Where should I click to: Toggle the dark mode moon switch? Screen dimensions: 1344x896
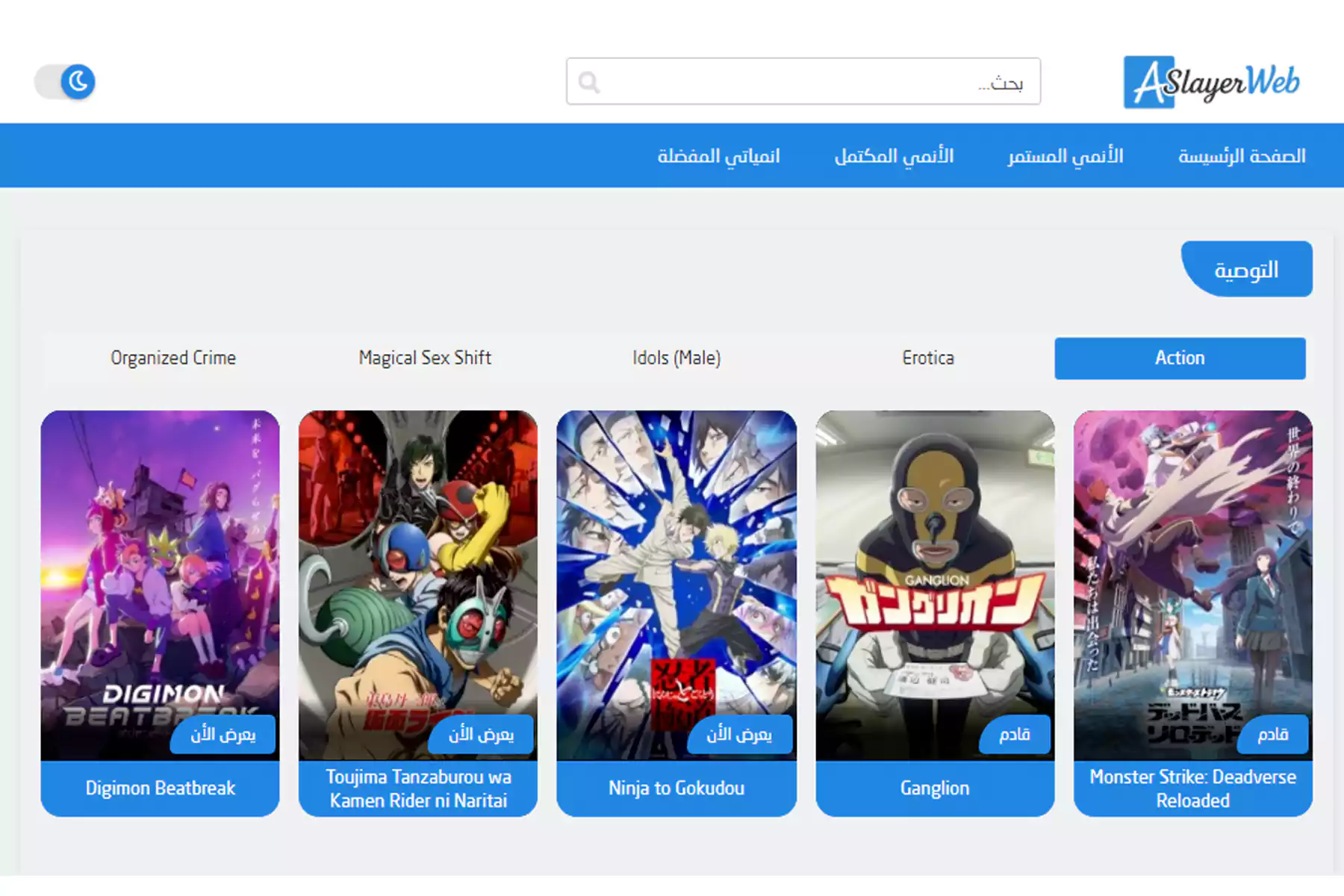coord(66,82)
